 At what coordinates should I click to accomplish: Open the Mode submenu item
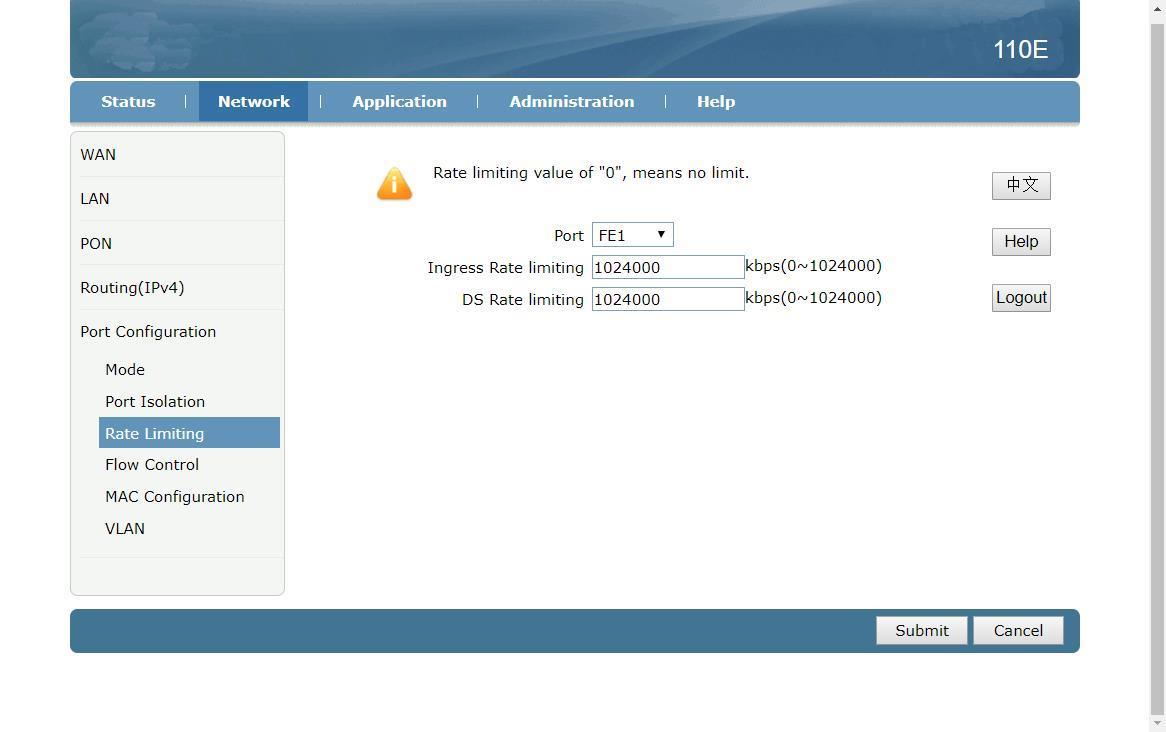(x=125, y=370)
